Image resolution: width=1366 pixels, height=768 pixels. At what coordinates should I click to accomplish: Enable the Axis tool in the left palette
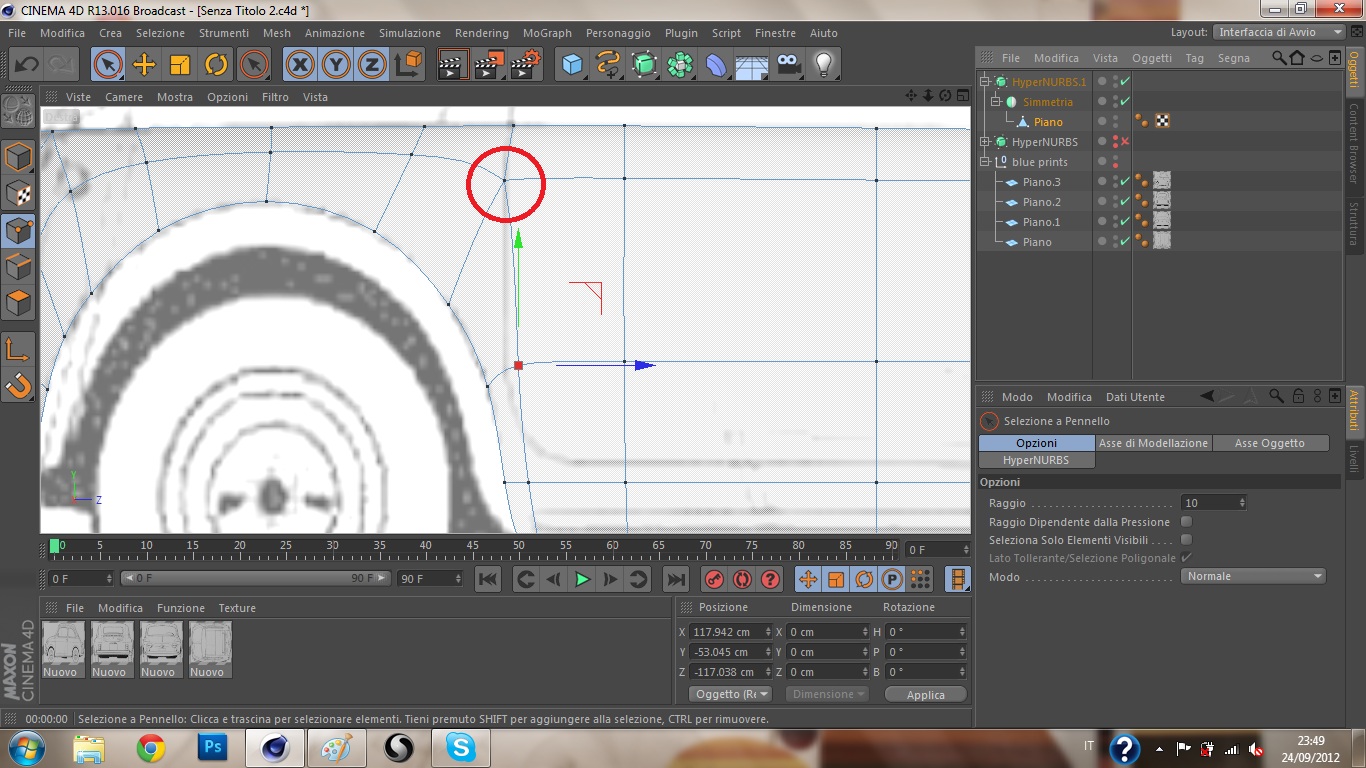click(19, 348)
